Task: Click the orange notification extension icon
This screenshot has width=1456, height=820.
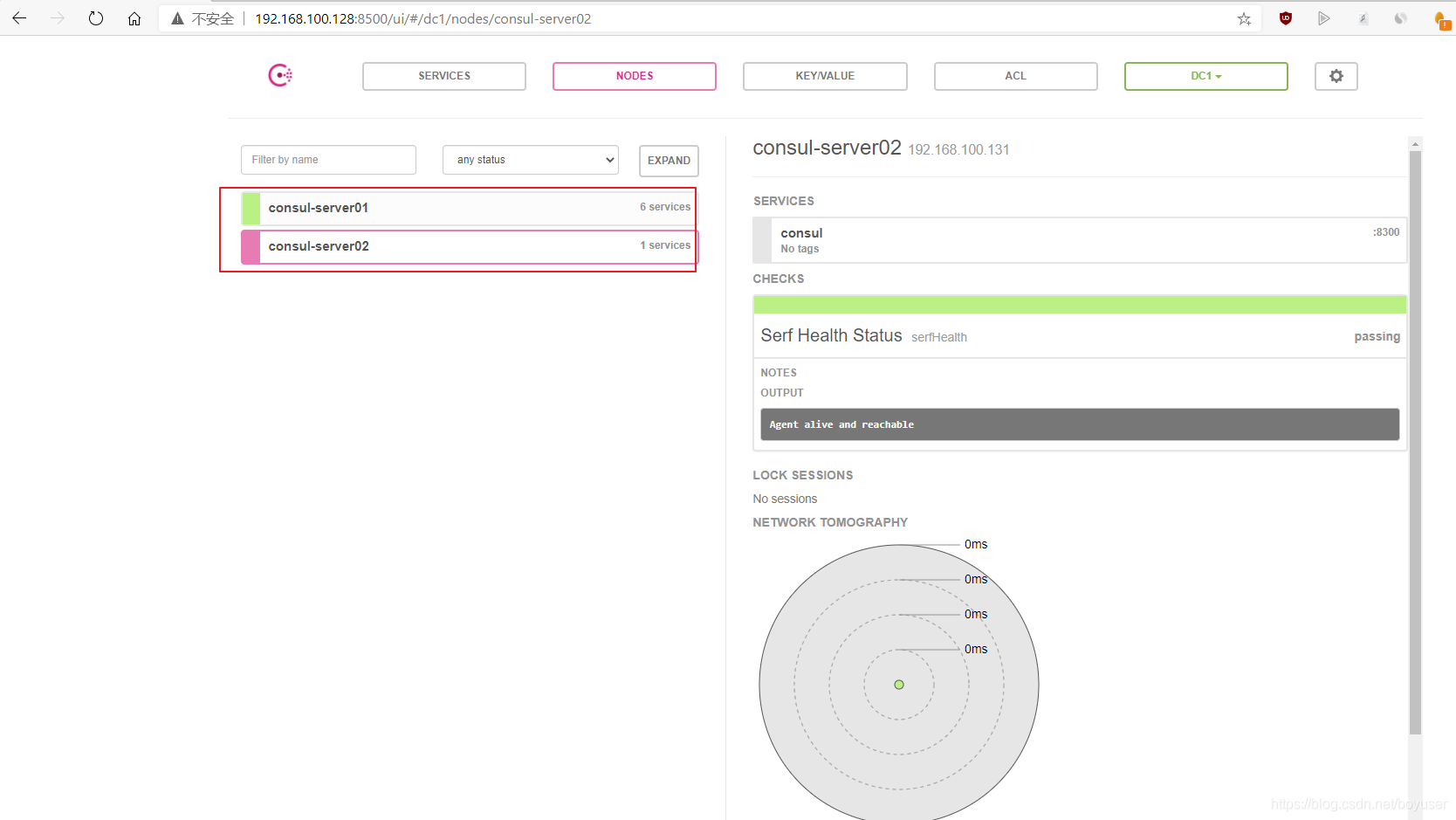Action: [x=1441, y=20]
